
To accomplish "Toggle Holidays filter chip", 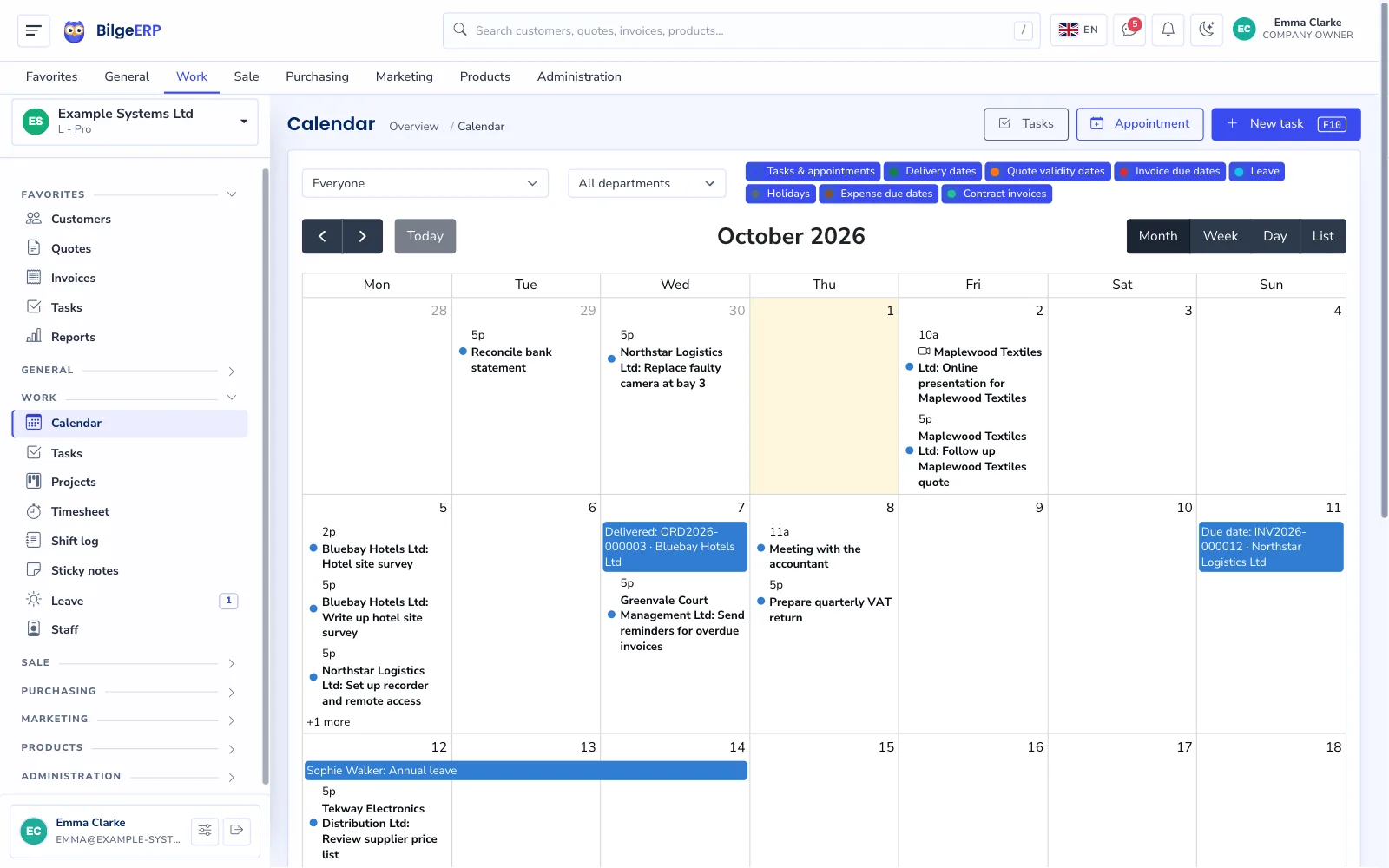I will click(780, 194).
